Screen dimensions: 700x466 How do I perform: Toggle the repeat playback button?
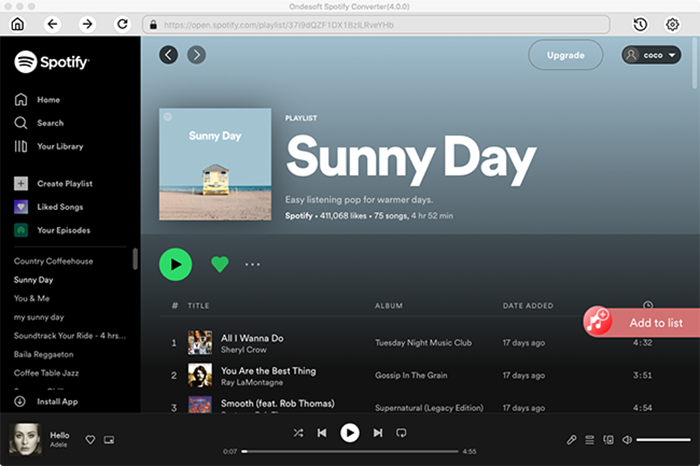pos(401,433)
